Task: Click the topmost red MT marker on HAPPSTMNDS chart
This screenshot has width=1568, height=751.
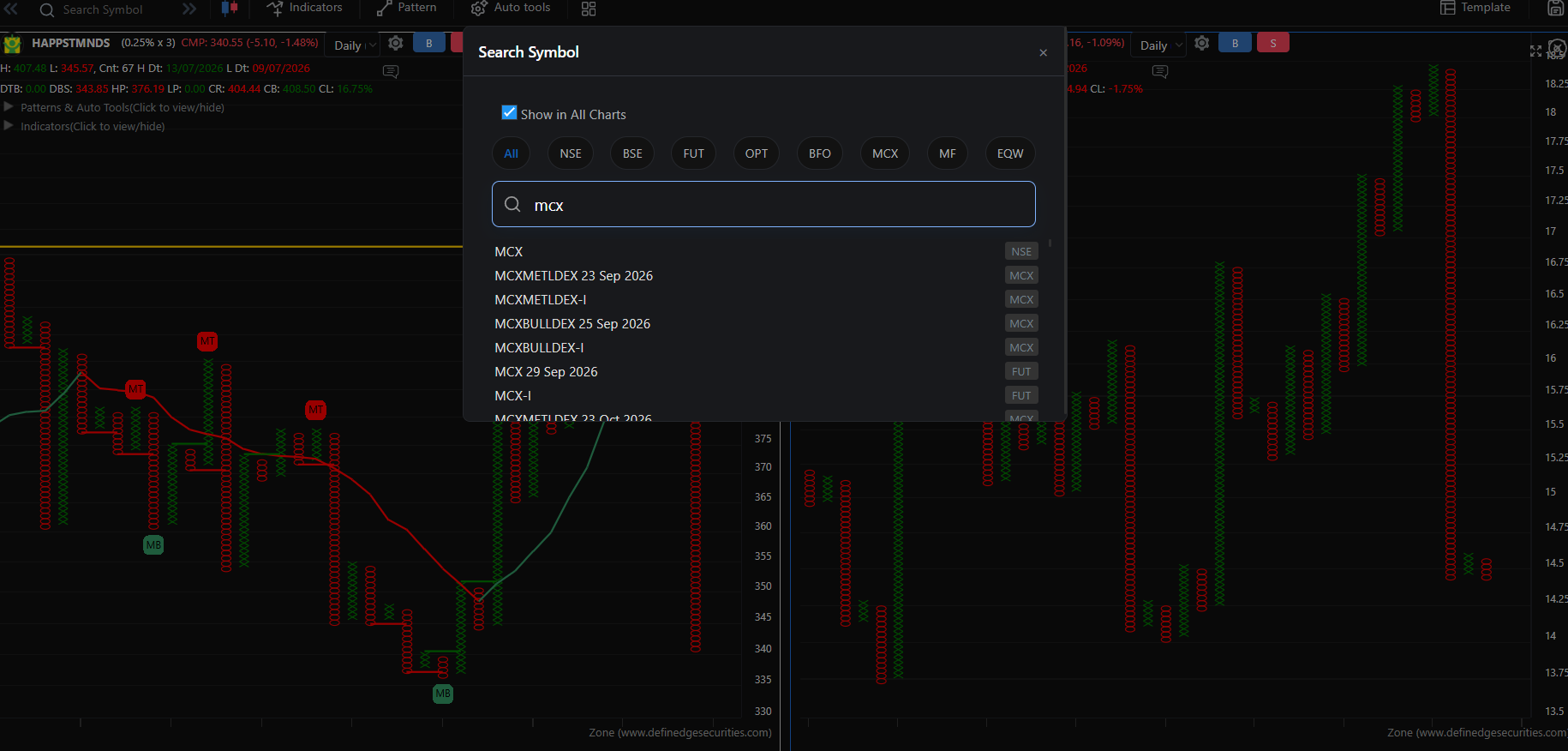Action: (207, 341)
